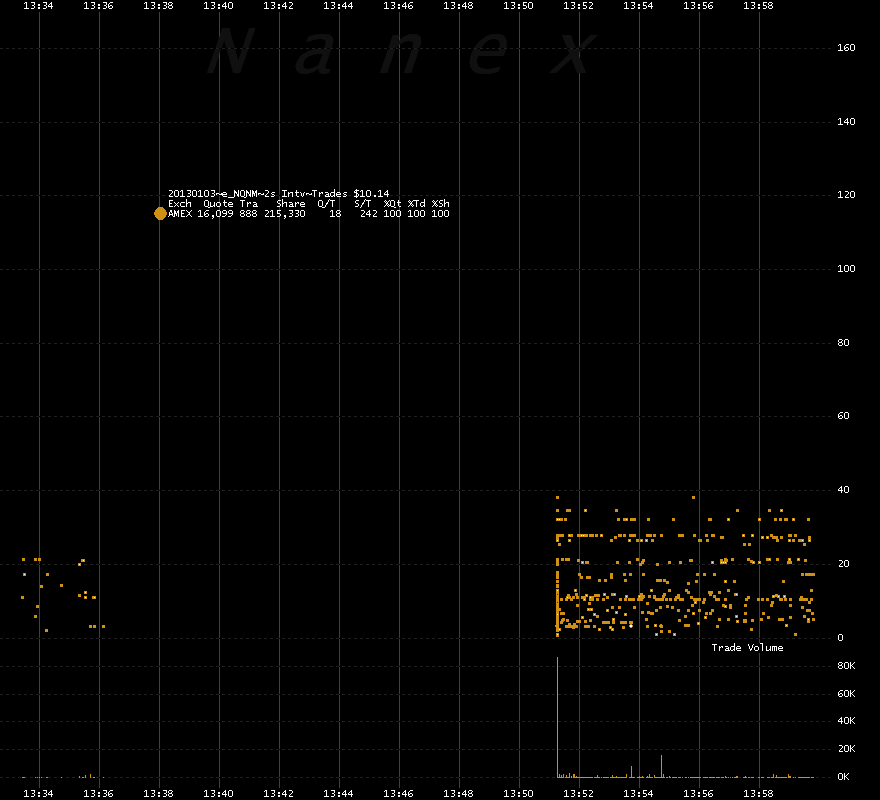The width and height of the screenshot is (880, 800).
Task: Click the Q/T value '18' in the legend
Action: point(335,214)
